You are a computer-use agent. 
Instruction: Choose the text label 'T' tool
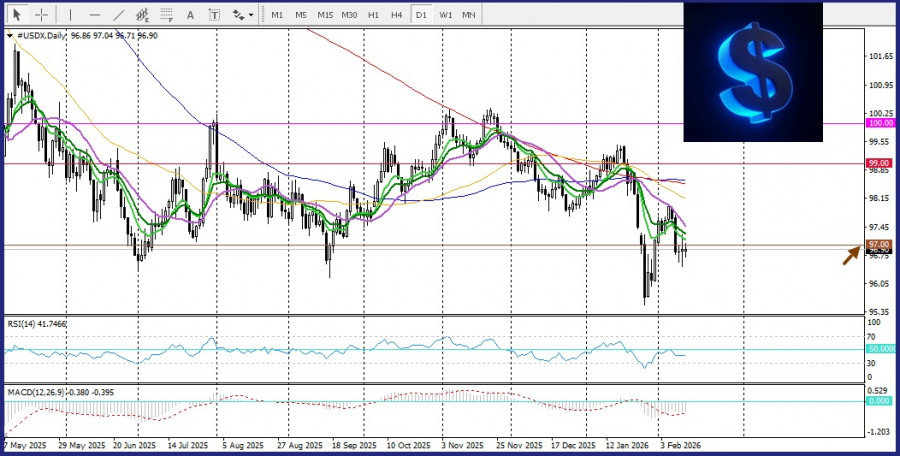click(x=214, y=15)
